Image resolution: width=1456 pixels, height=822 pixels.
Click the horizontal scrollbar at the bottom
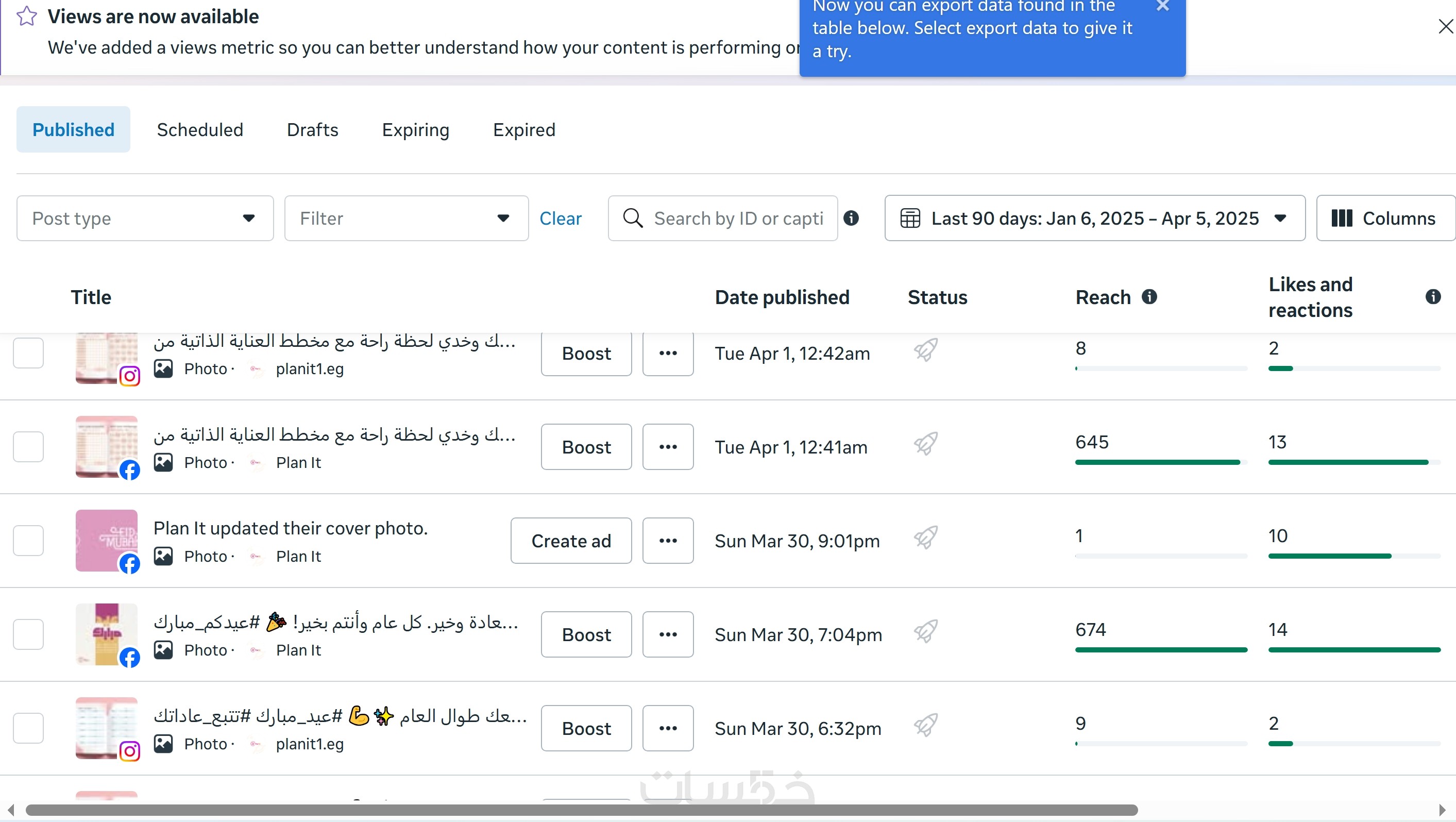tap(581, 810)
